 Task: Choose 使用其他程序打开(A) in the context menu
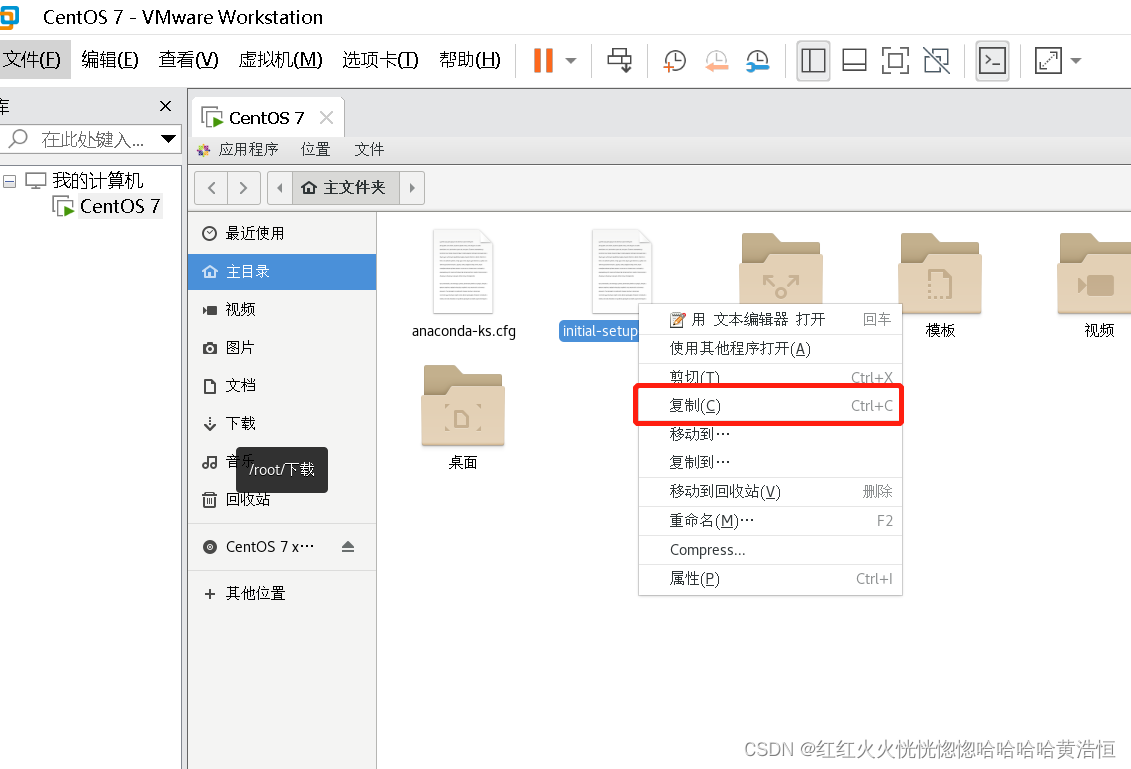pyautogui.click(x=770, y=349)
